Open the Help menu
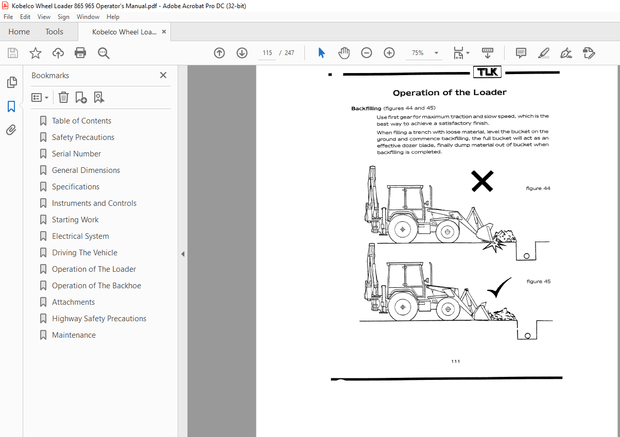Image resolution: width=620 pixels, height=437 pixels. (113, 17)
